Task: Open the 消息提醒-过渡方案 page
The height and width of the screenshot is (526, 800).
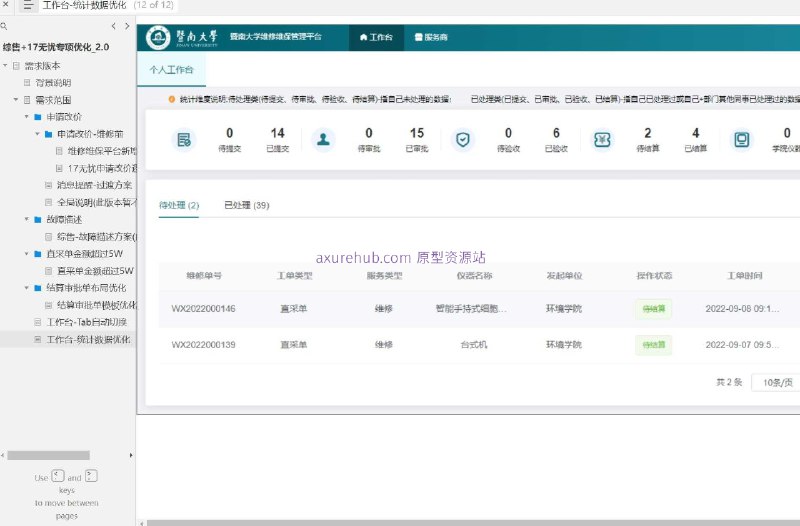Action: pyautogui.click(x=94, y=185)
